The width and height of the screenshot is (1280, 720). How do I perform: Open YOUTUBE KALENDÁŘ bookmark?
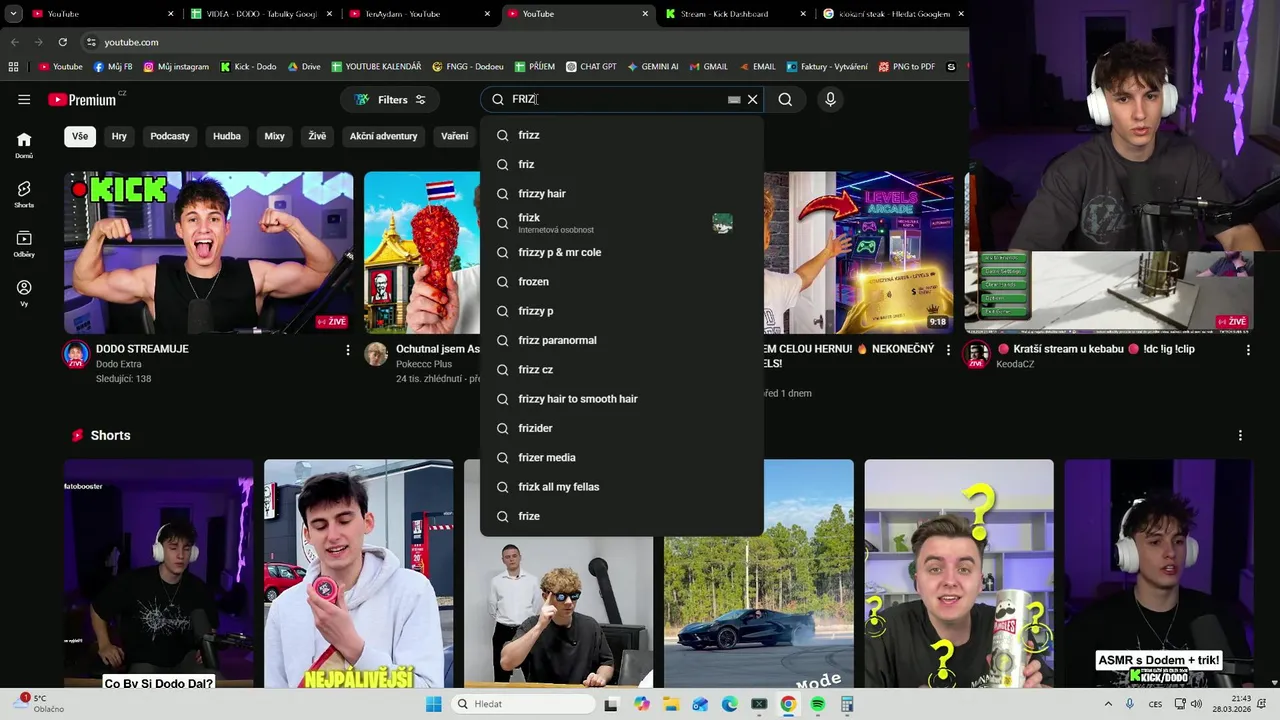tap(376, 67)
